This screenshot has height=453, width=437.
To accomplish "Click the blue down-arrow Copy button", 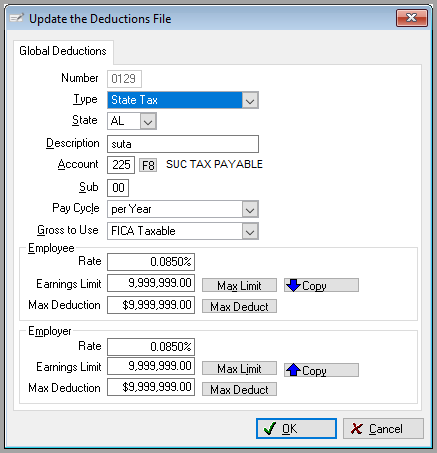I will pos(321,285).
